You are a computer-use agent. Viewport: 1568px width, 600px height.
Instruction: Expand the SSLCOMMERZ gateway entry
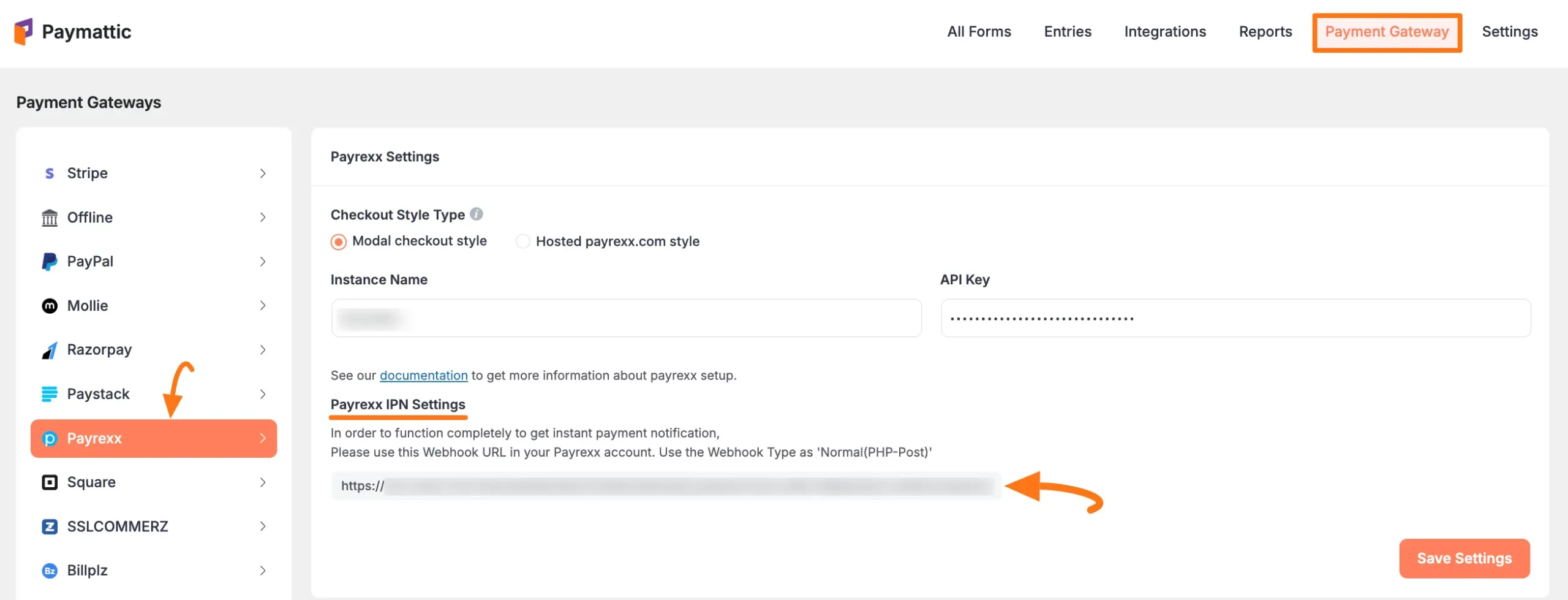(263, 526)
